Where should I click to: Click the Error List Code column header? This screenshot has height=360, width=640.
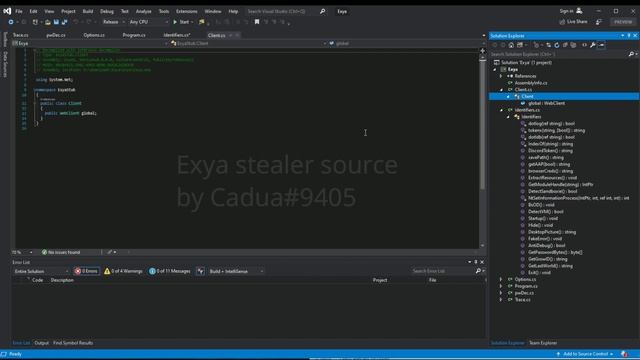38,280
